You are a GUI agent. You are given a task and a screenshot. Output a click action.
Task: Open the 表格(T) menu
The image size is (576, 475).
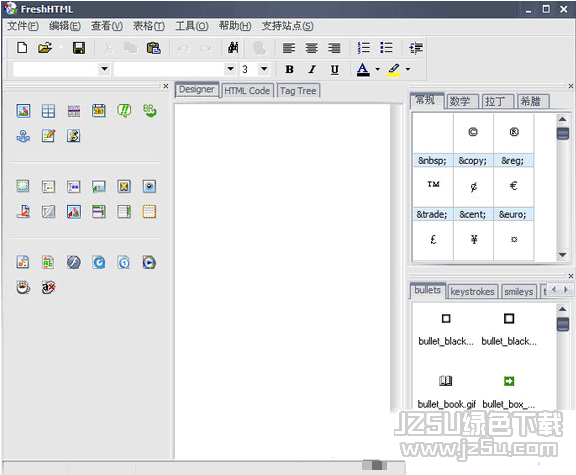click(x=149, y=26)
